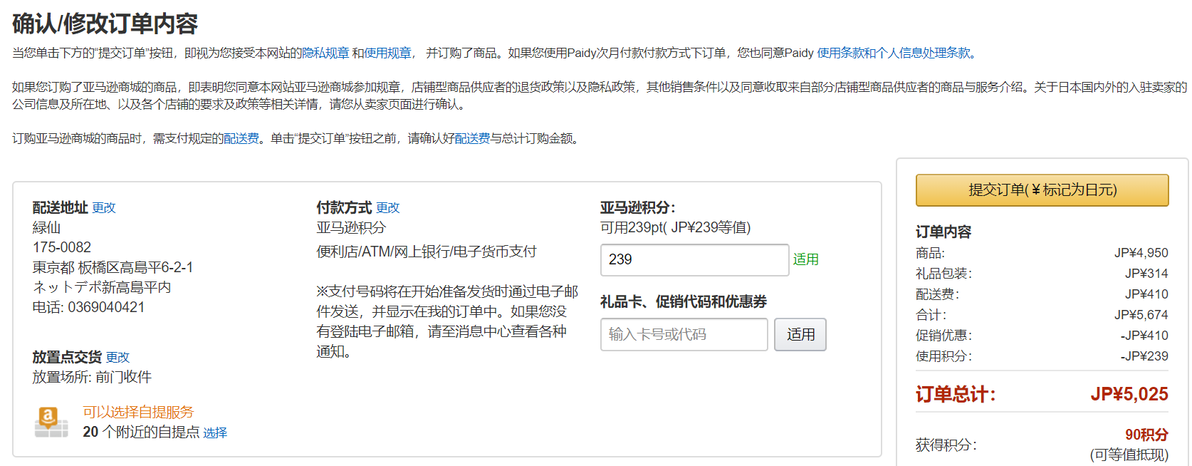Click the 便利店/ATM/网上银行 payment text
This screenshot has width=1192, height=466.
coord(426,252)
